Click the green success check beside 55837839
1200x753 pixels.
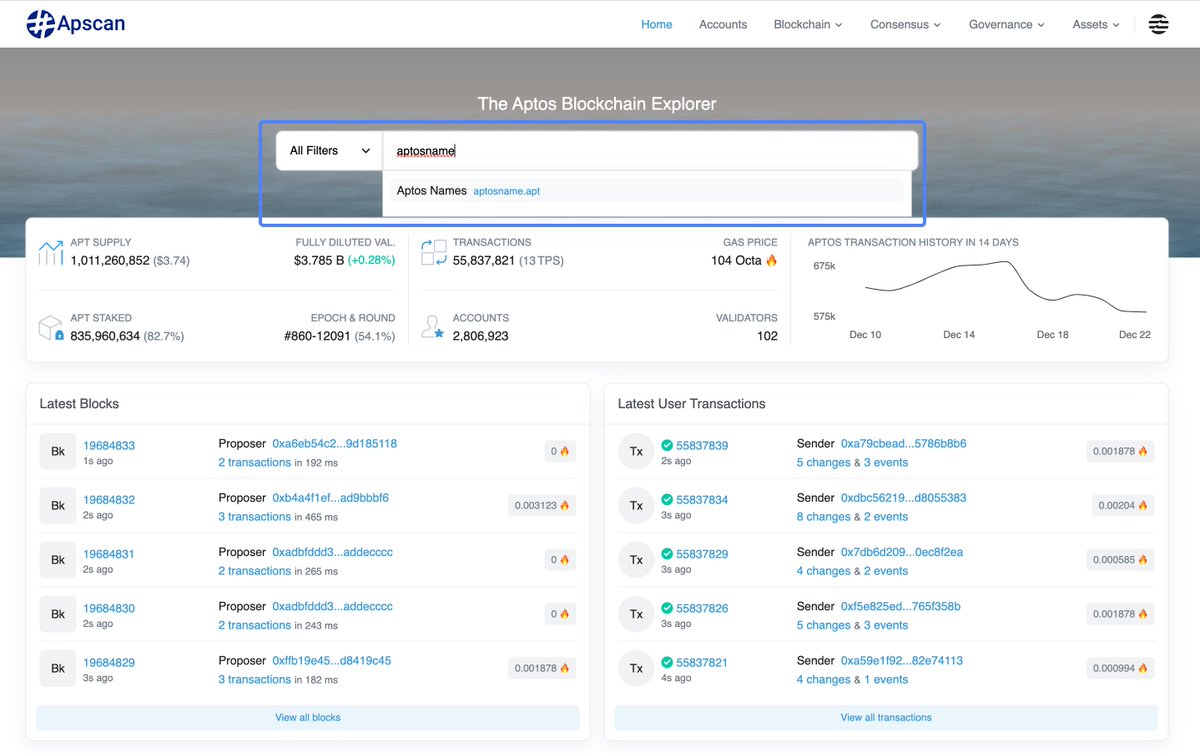(667, 445)
